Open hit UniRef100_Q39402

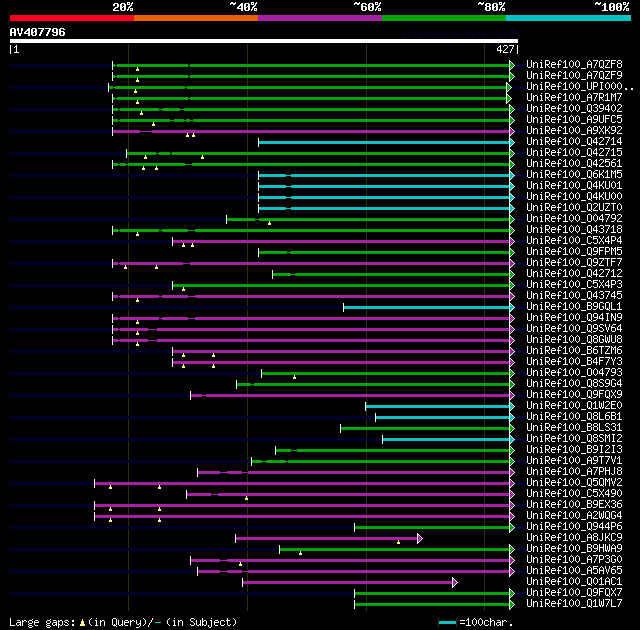tap(574, 109)
